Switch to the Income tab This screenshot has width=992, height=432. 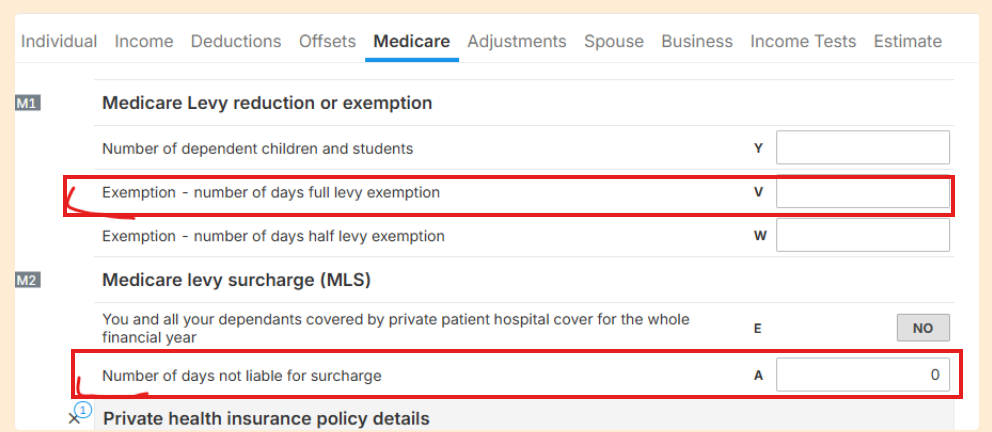(144, 42)
